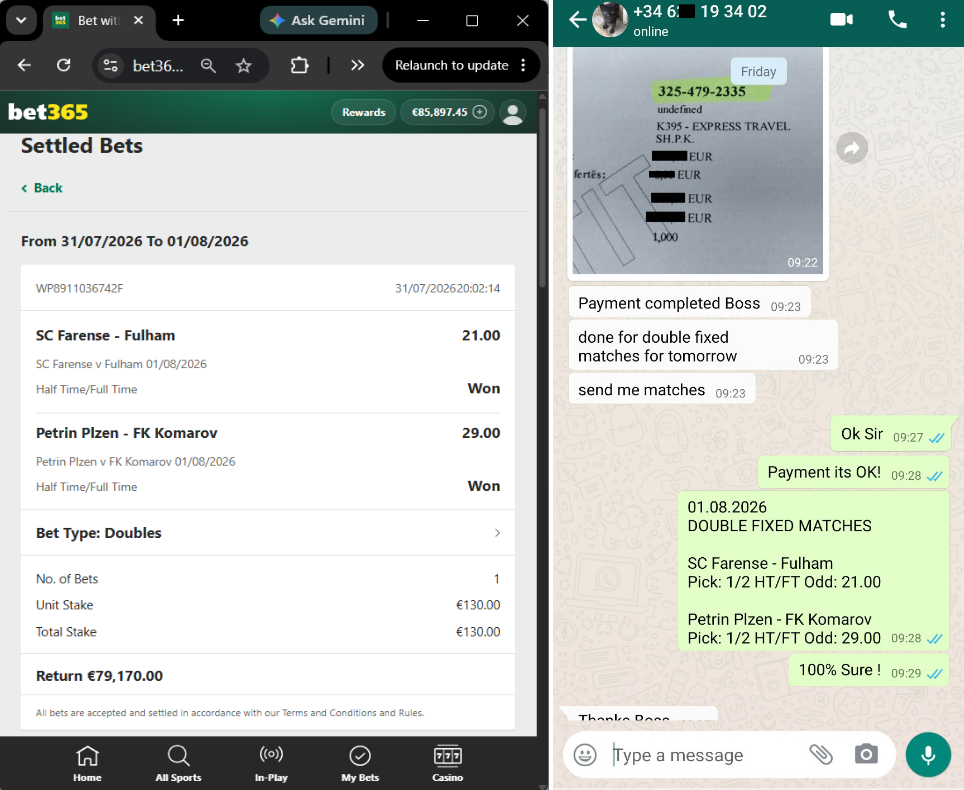Go to Home in bet365 bottom bar

tap(87, 764)
